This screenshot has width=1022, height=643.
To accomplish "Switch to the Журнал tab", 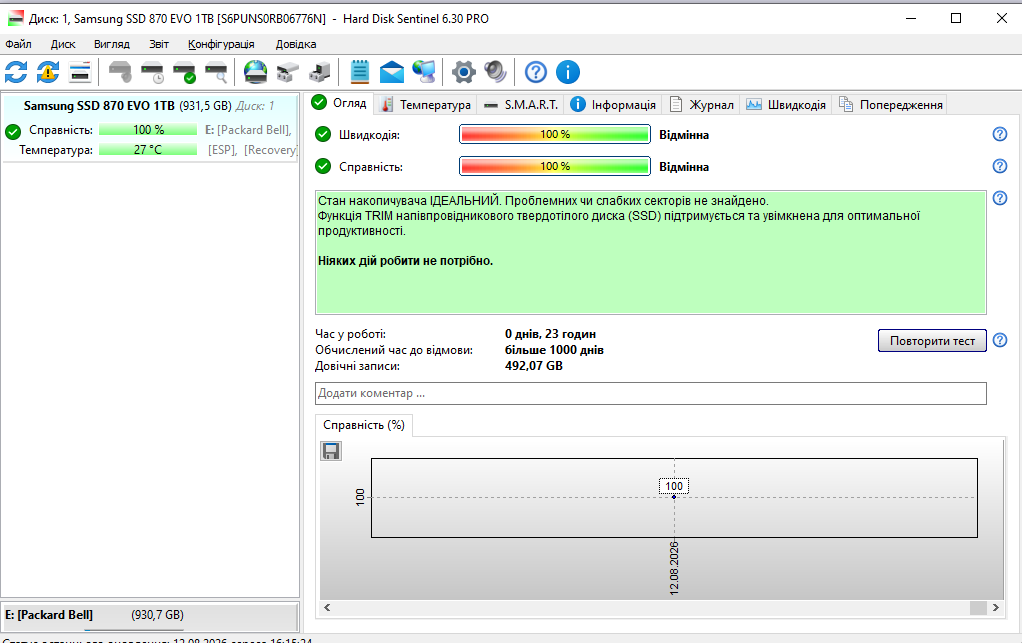I will point(701,105).
